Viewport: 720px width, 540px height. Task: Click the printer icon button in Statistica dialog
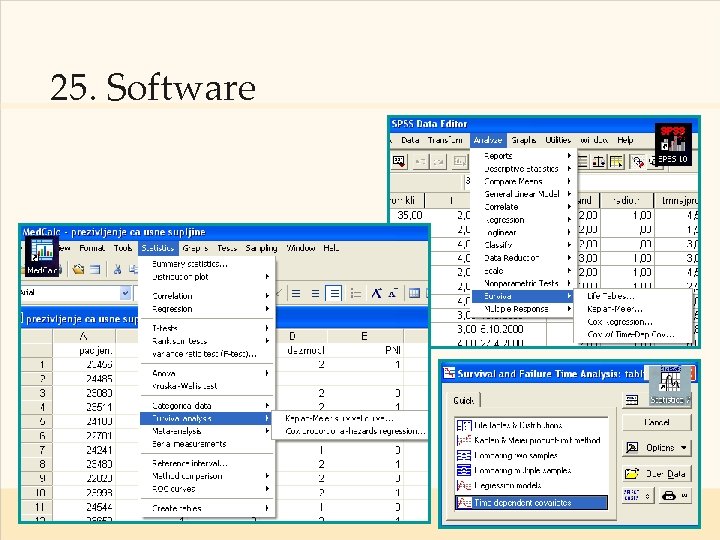click(x=675, y=496)
